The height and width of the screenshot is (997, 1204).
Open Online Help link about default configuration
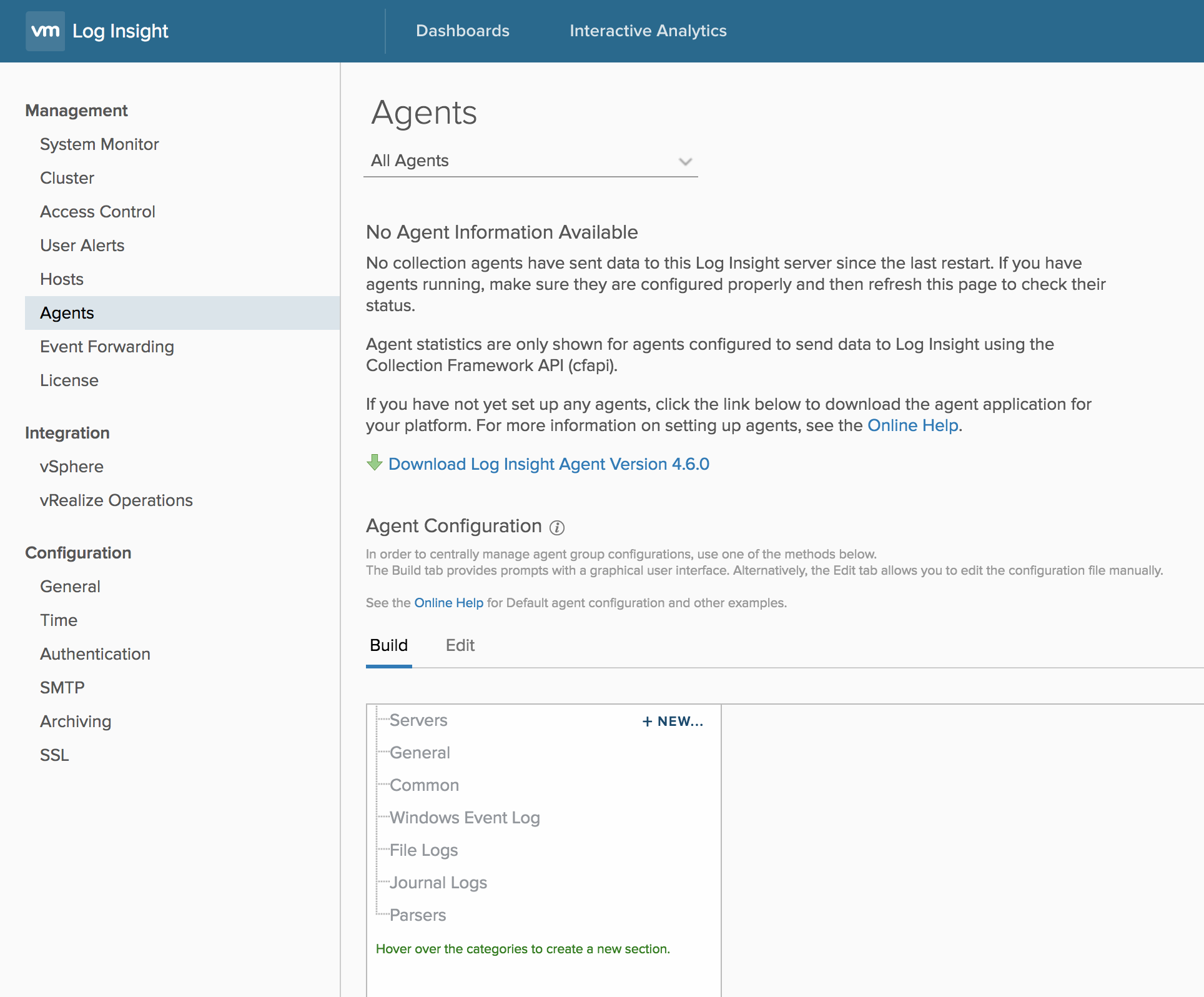[x=448, y=603]
